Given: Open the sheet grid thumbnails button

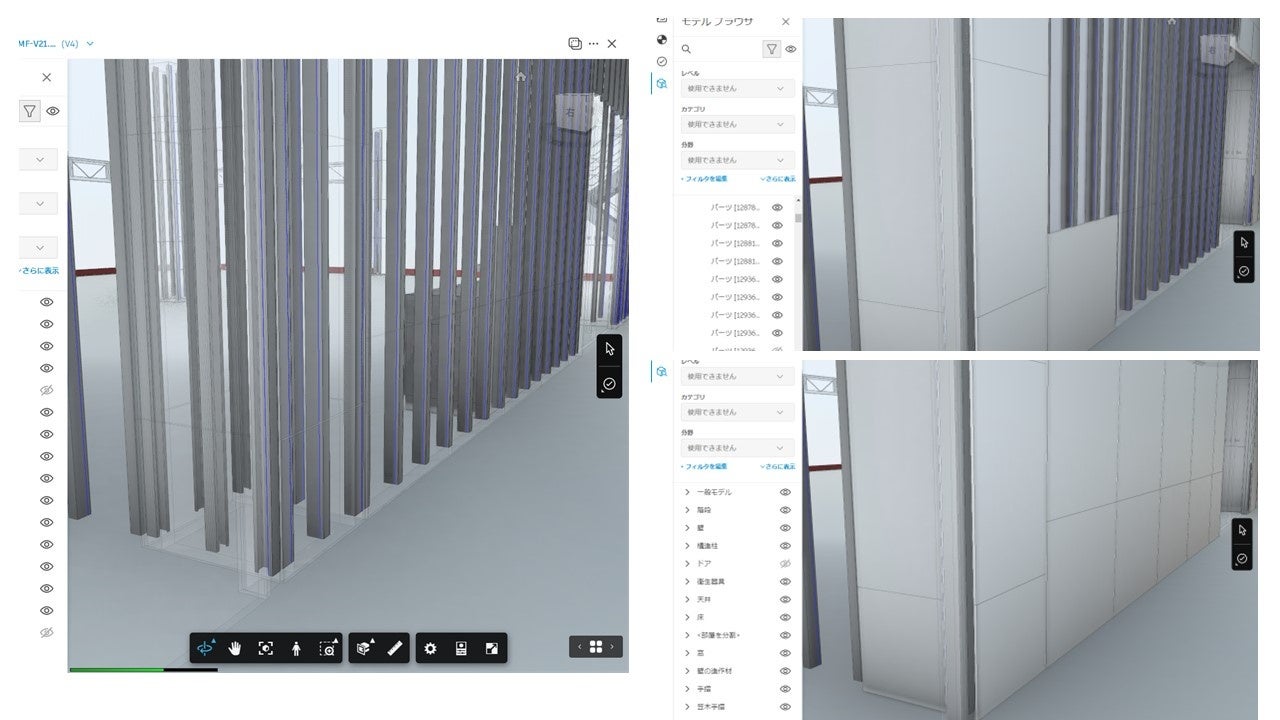Looking at the screenshot, I should point(596,646).
